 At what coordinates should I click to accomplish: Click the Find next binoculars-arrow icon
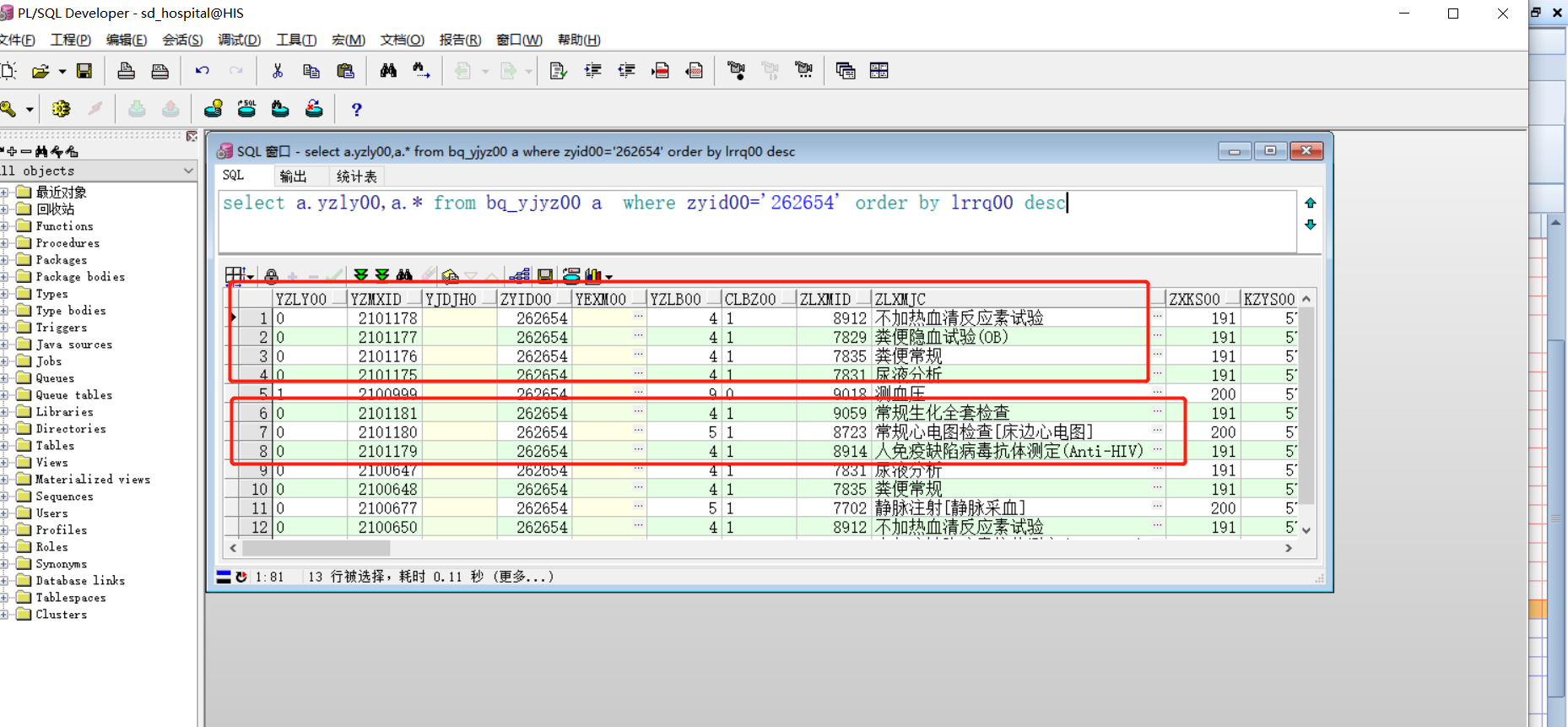tap(421, 71)
